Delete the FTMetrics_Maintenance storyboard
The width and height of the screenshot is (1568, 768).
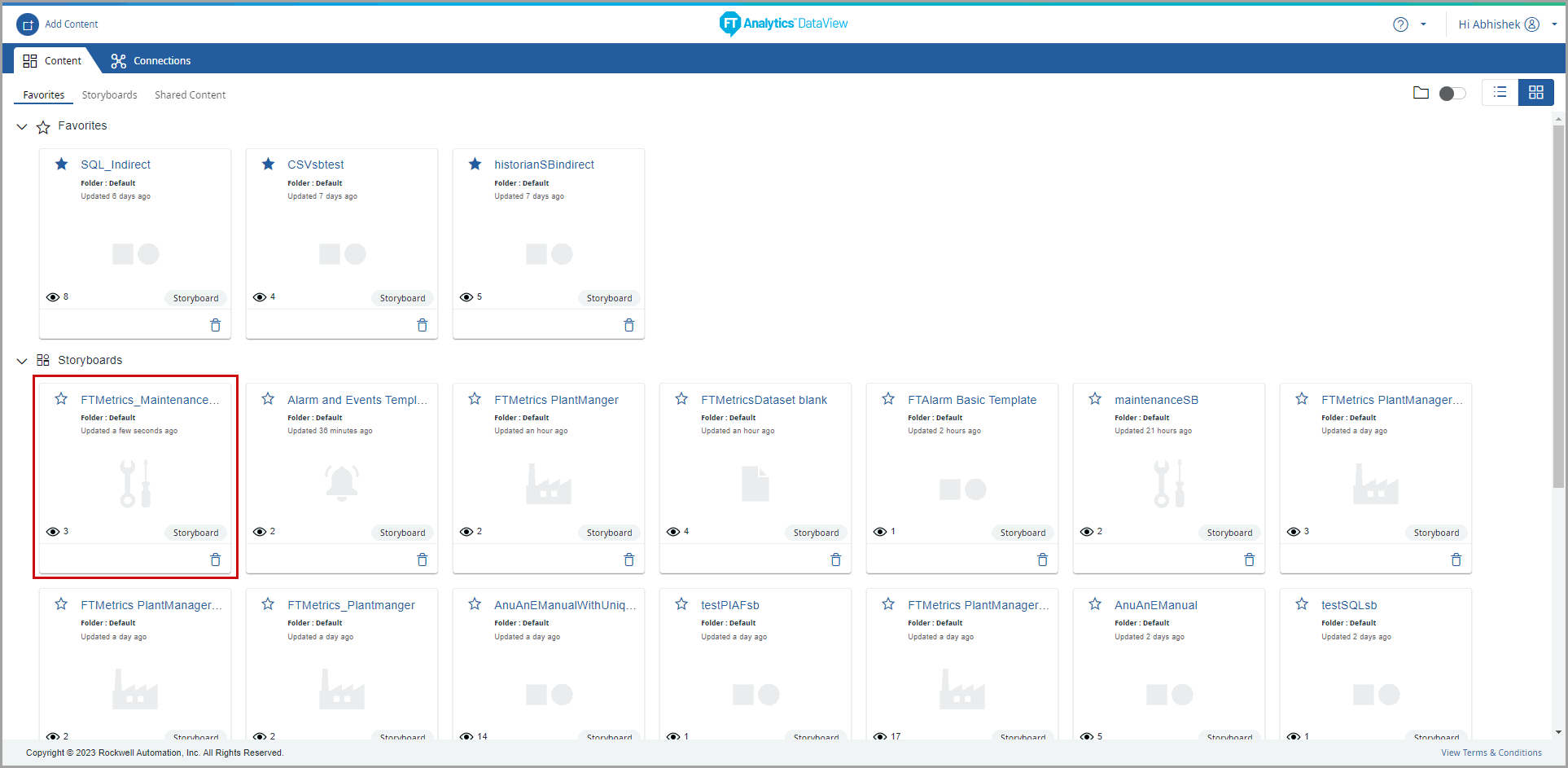[x=216, y=560]
